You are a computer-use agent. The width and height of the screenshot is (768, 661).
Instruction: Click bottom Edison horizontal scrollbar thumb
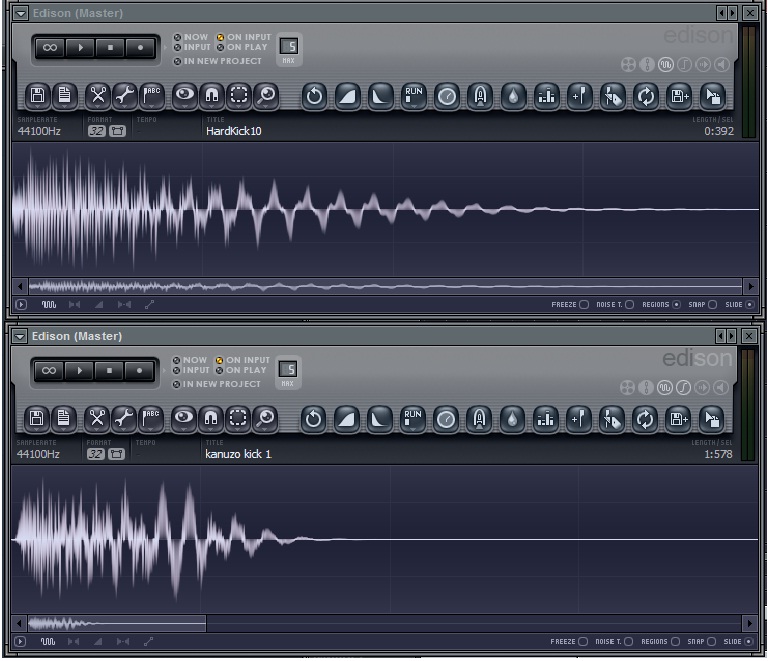point(117,624)
